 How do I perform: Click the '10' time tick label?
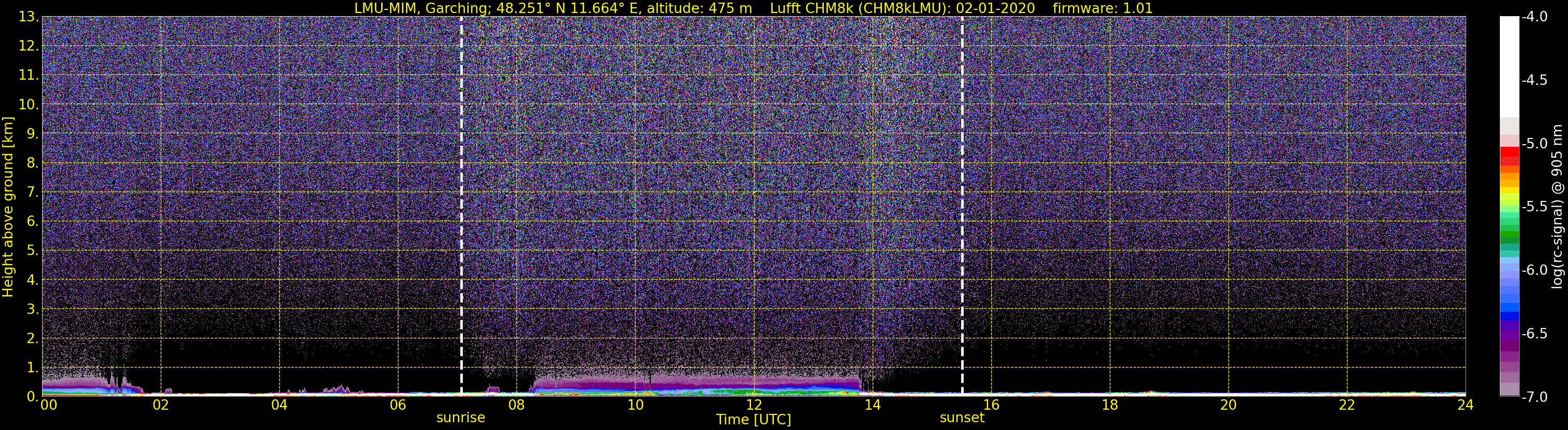point(635,405)
